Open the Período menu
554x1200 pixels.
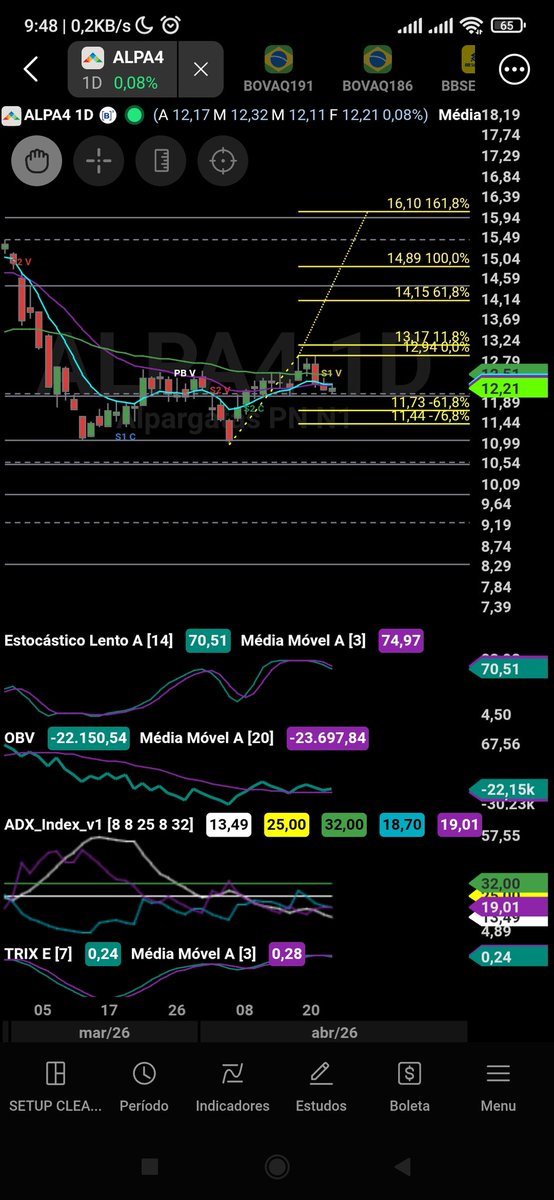144,1086
